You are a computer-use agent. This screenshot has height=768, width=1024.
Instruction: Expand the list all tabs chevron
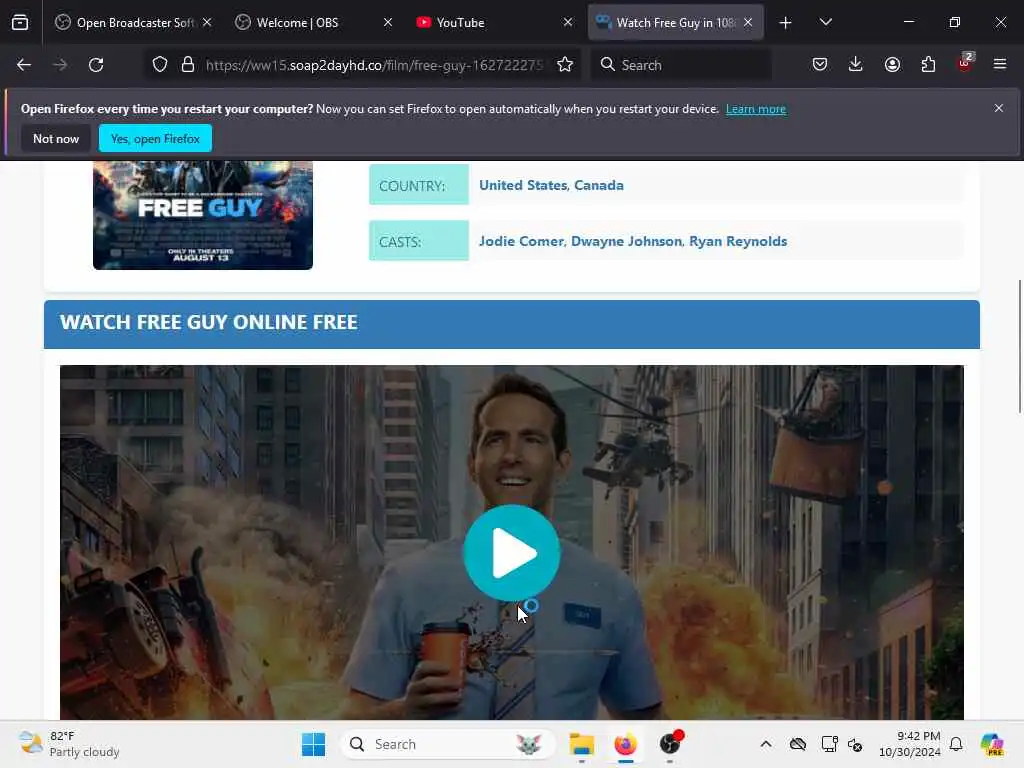[825, 22]
